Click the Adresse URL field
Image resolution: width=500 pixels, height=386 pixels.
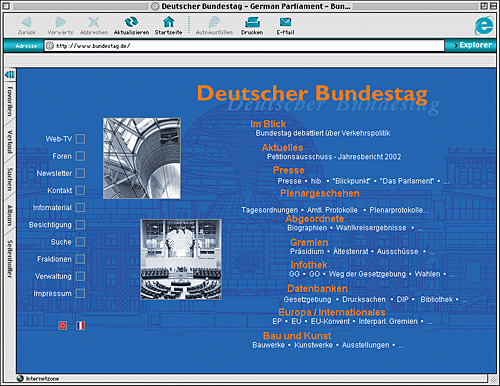click(x=244, y=46)
